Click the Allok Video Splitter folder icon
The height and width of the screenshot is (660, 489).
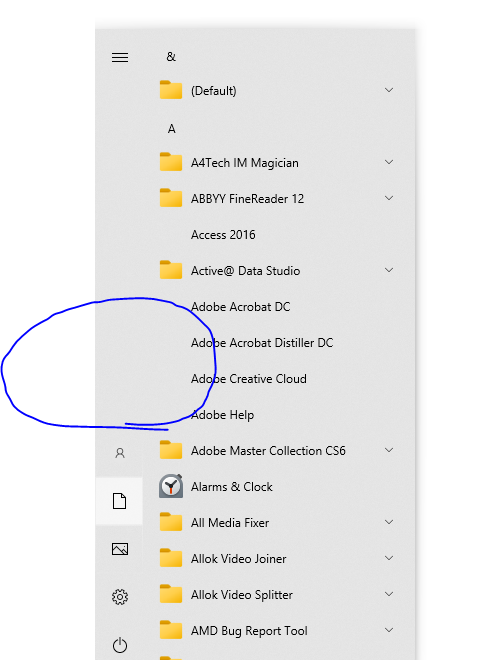(171, 594)
